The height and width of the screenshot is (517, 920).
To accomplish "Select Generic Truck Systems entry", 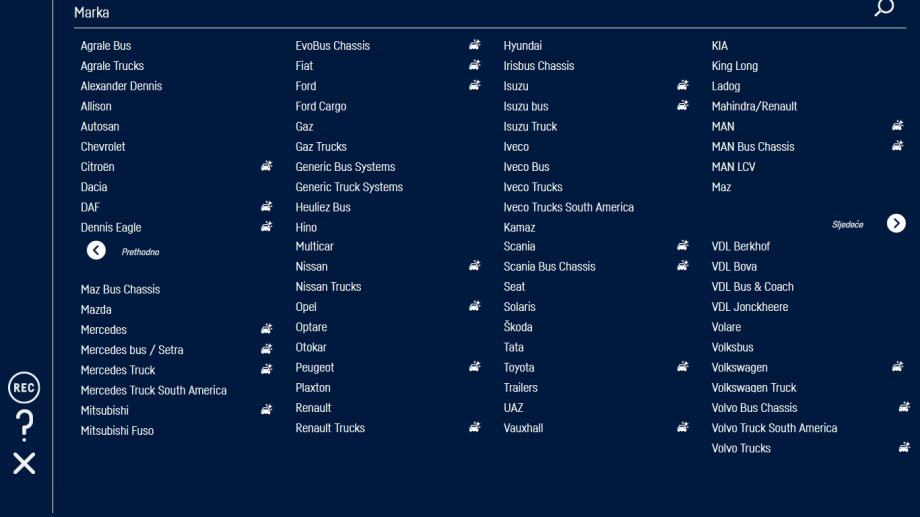I will [349, 187].
